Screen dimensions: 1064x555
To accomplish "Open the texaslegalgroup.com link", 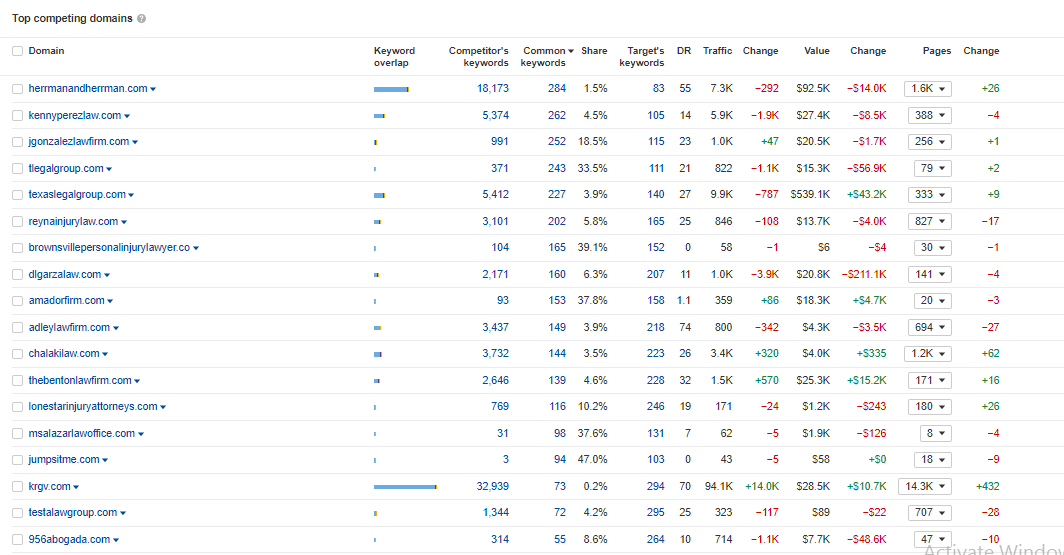I will pos(77,194).
